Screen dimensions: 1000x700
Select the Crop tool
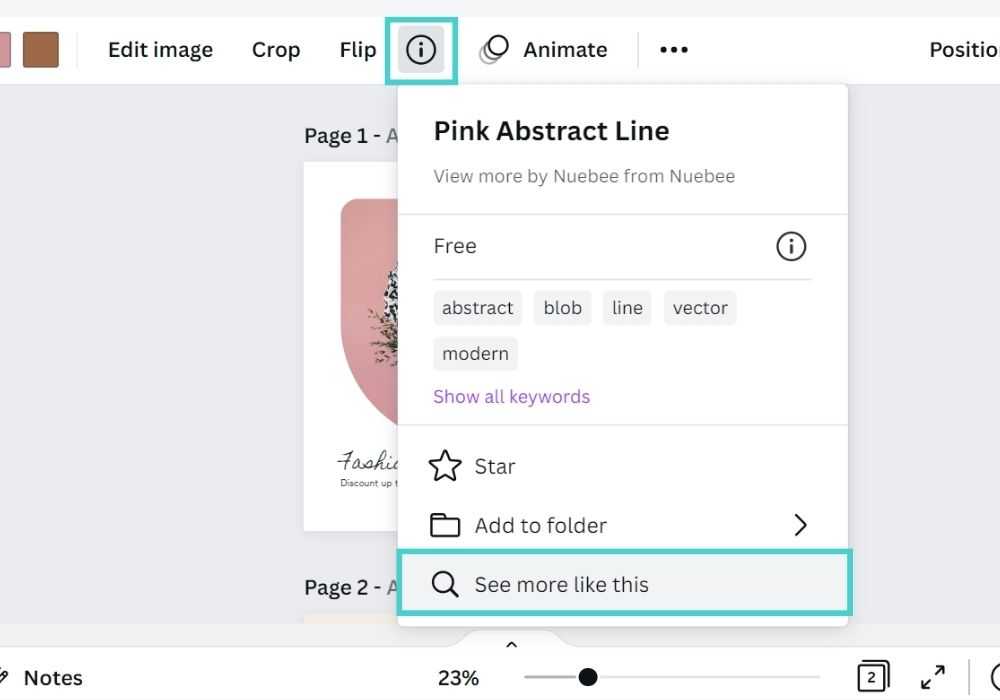click(276, 49)
